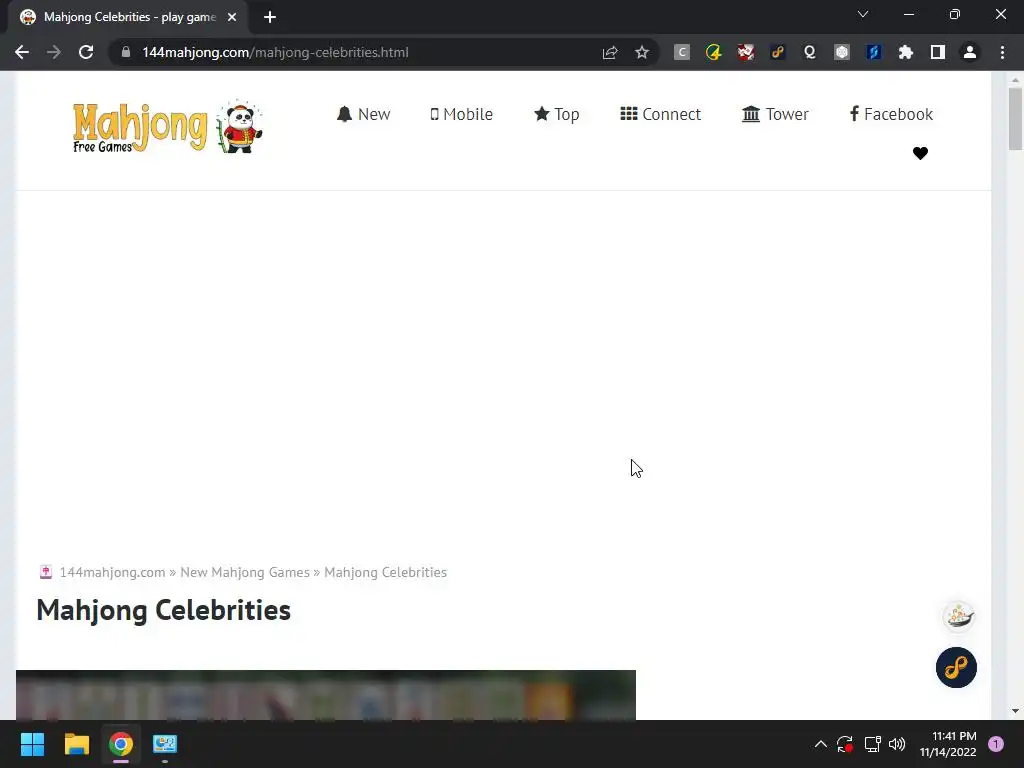Viewport: 1024px width, 768px height.
Task: Click the vertical scrollbar thumb
Action: pos(1015,120)
